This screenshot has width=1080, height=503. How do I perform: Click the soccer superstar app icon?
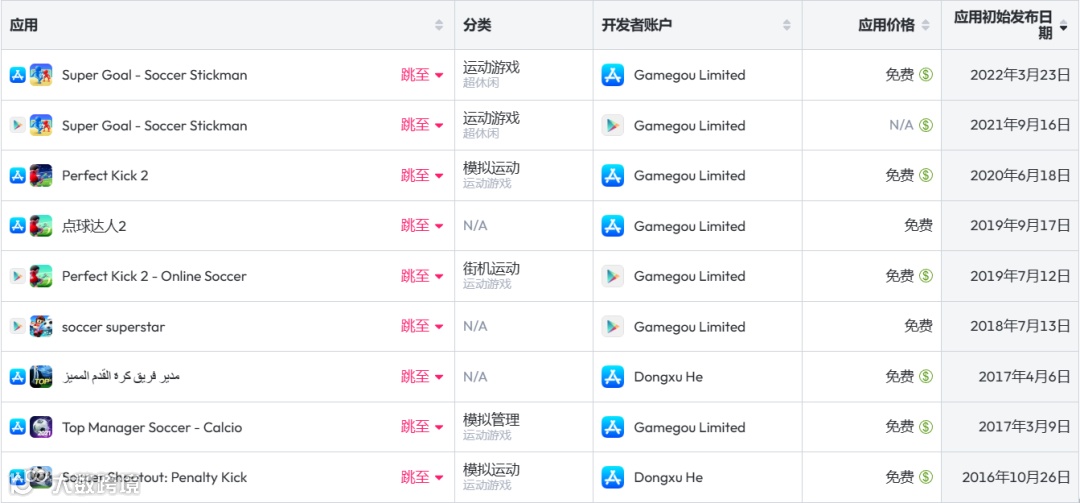pyautogui.click(x=41, y=327)
